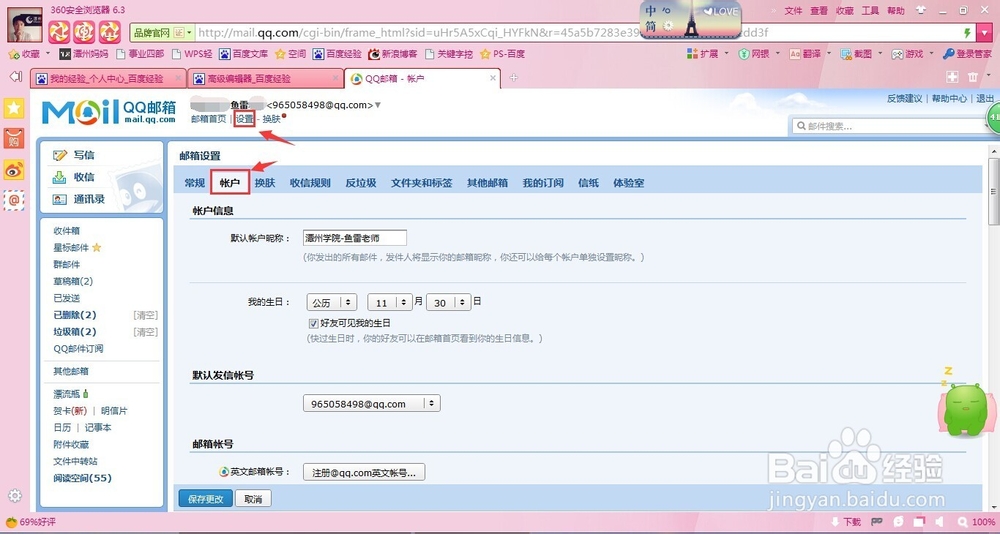Switch to the 体验室 settings tab

[x=628, y=183]
